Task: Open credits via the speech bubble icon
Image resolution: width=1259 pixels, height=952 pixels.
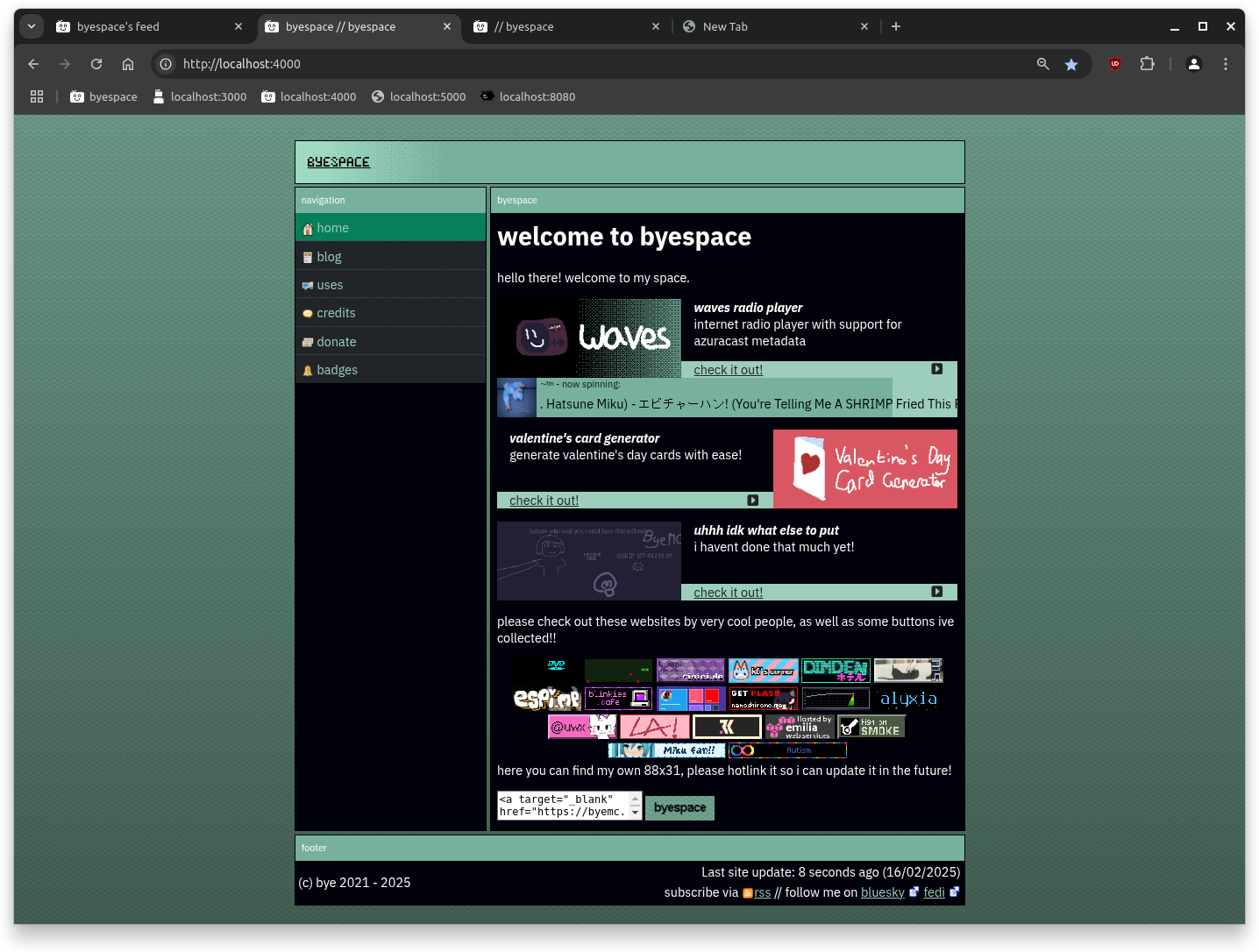Action: point(308,313)
